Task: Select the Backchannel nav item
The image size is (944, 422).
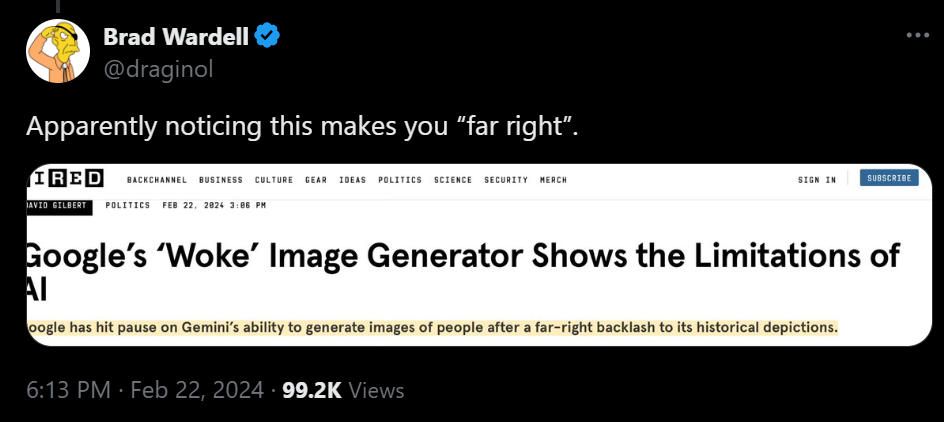Action: tap(157, 180)
